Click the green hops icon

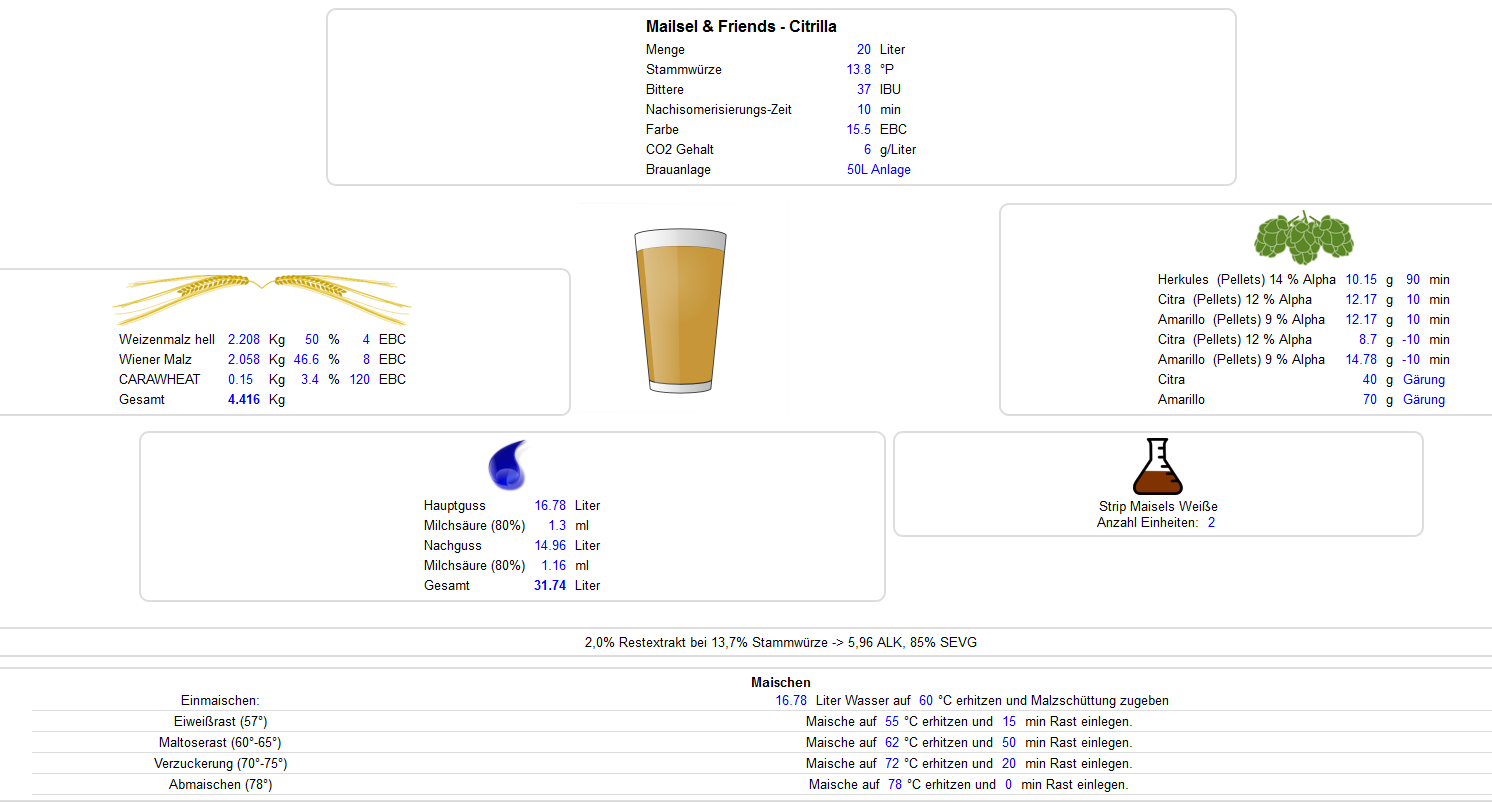tap(1304, 237)
